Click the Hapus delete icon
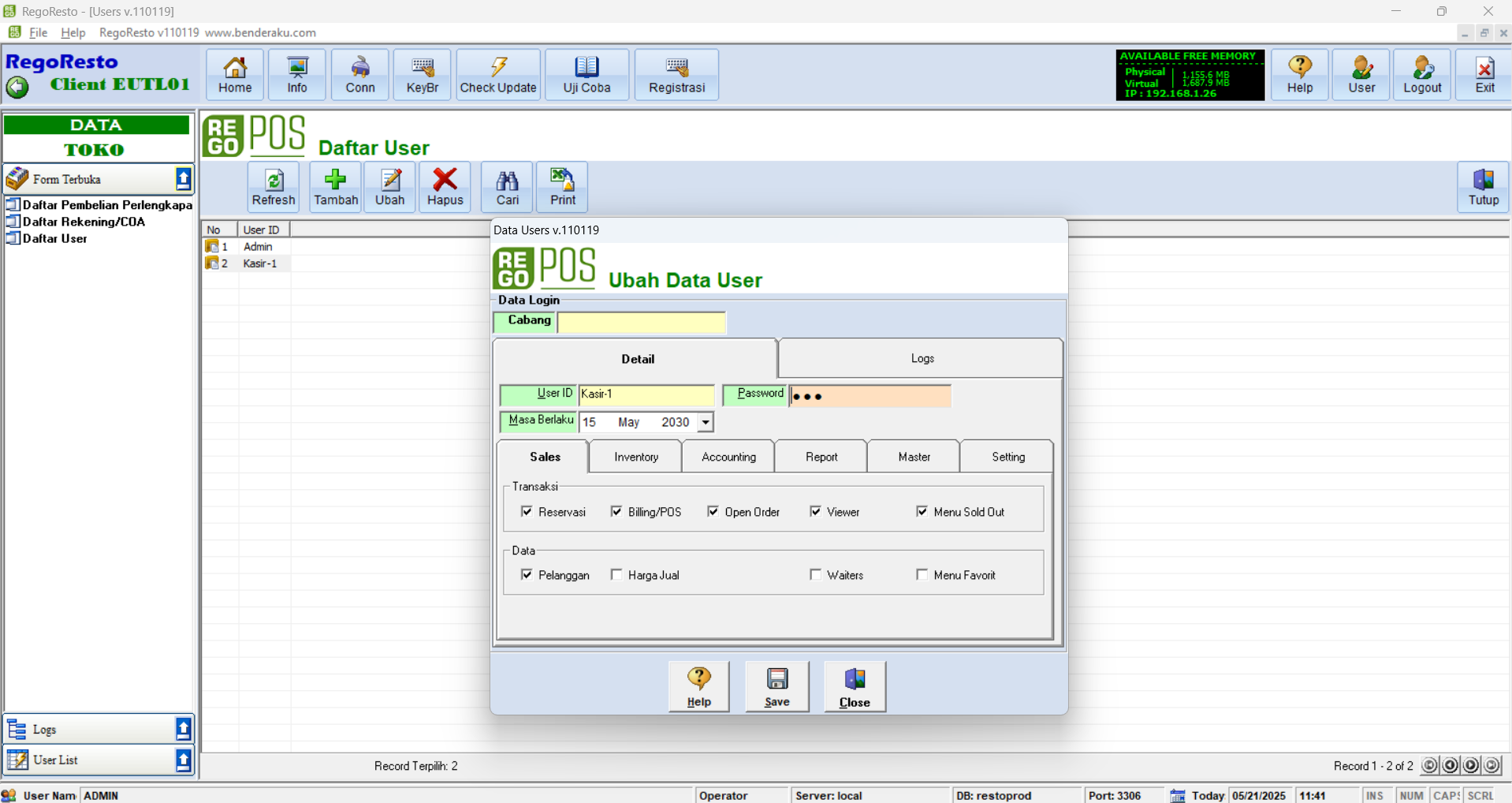Screen dimensions: 1512x803 pyautogui.click(x=445, y=187)
